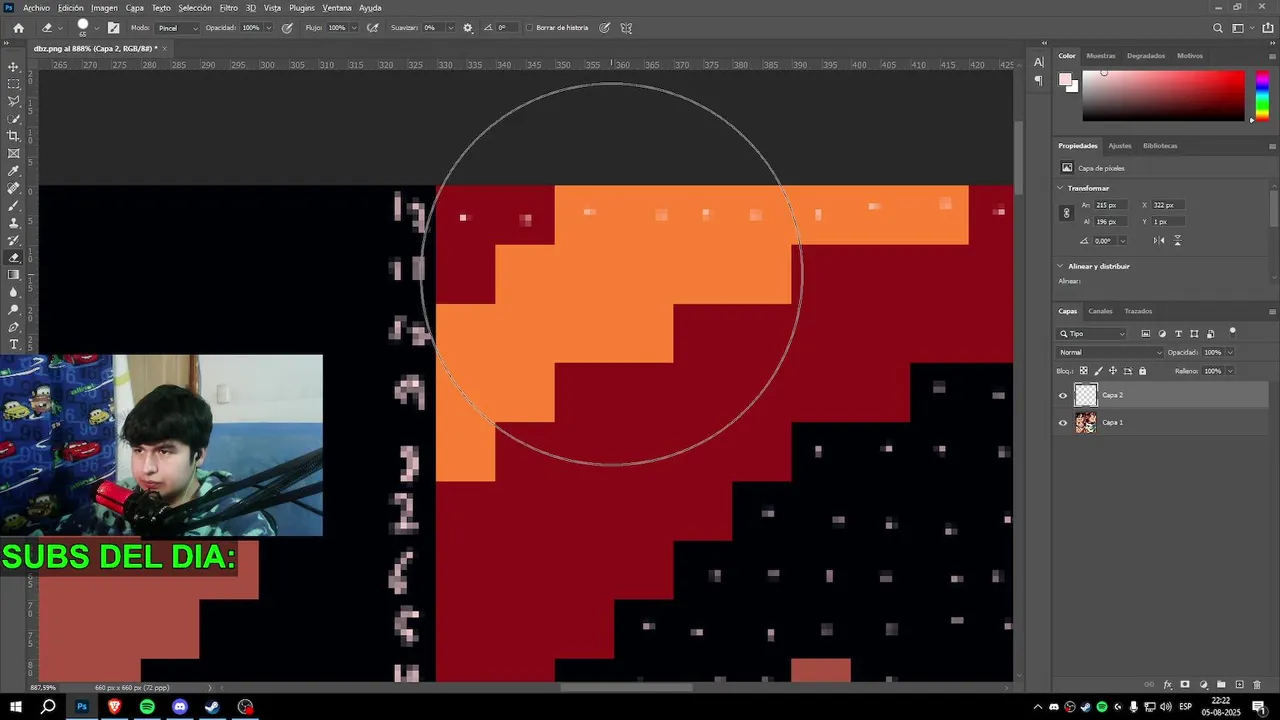
Task: Select the Pen tool
Action: (14, 327)
